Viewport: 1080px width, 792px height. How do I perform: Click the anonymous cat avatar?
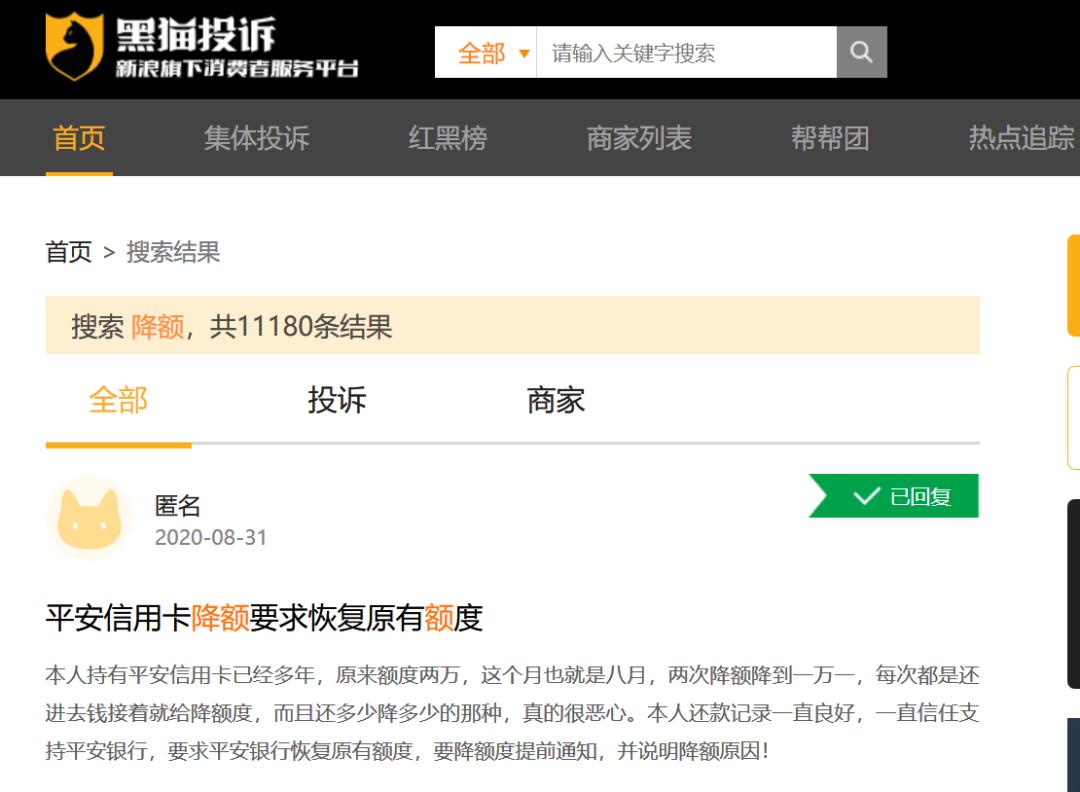88,517
